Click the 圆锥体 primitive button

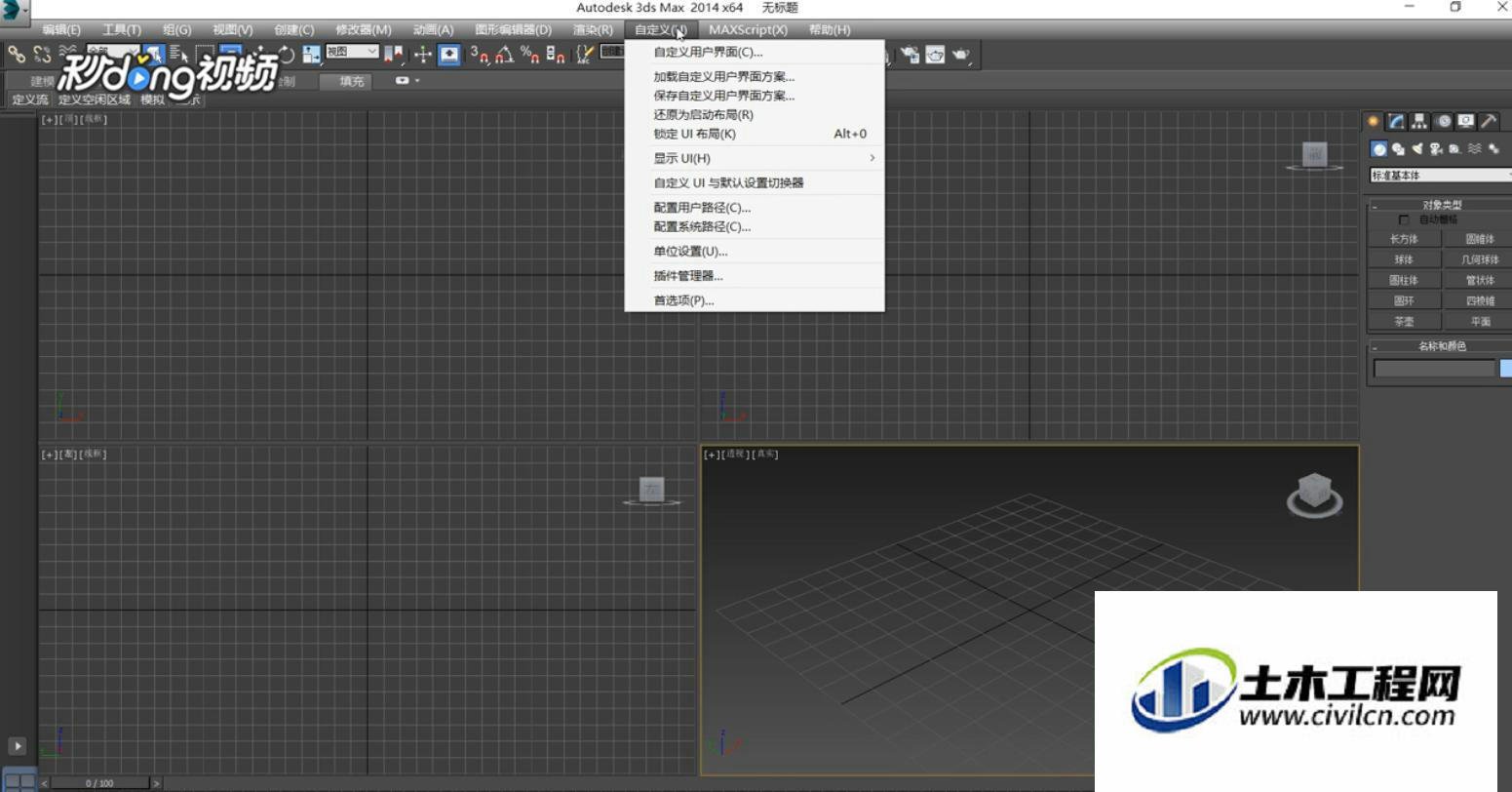point(1479,239)
